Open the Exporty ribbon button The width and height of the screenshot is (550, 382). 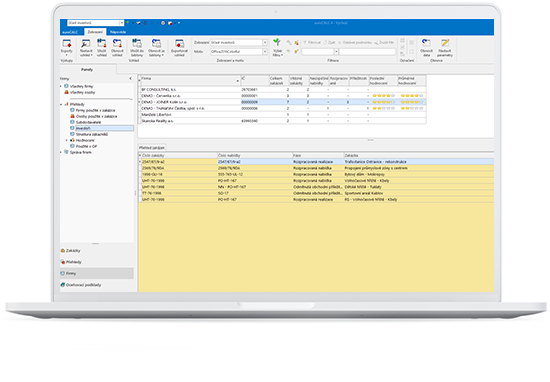(x=66, y=47)
